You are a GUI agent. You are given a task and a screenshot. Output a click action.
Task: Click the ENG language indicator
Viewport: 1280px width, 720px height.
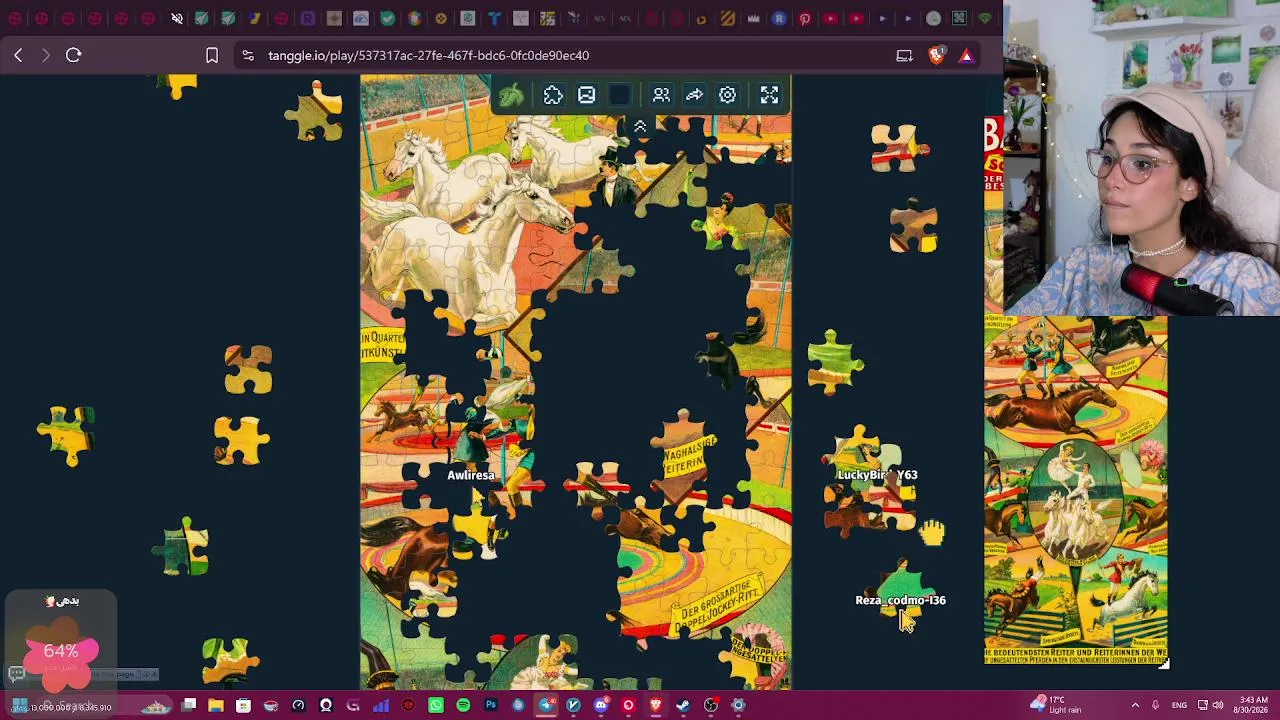[x=1179, y=705]
